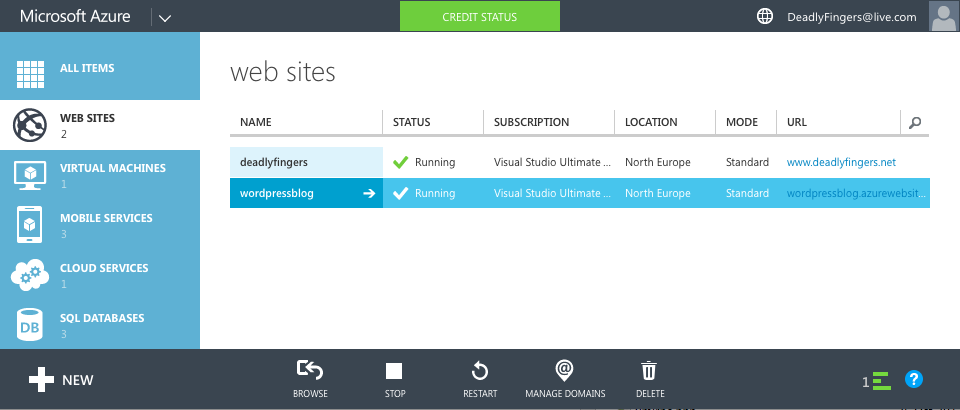Click North Europe in wordpressblog row
The image size is (960, 410).
(x=658, y=193)
